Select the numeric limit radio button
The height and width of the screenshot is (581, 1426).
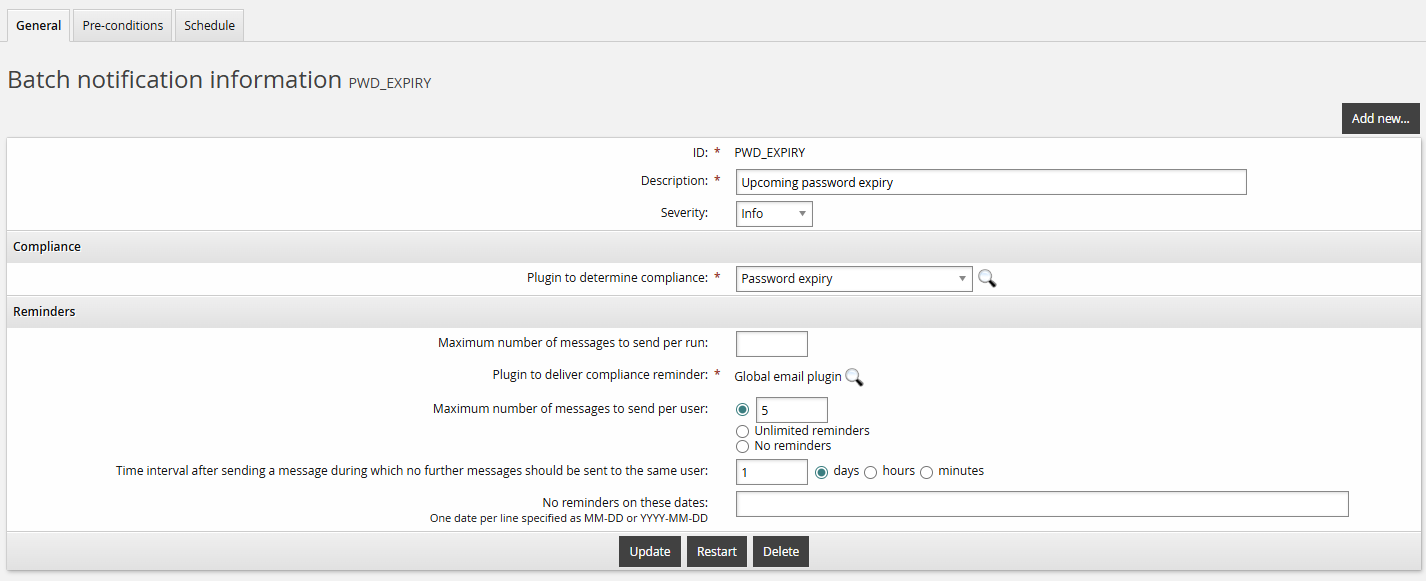pos(742,409)
